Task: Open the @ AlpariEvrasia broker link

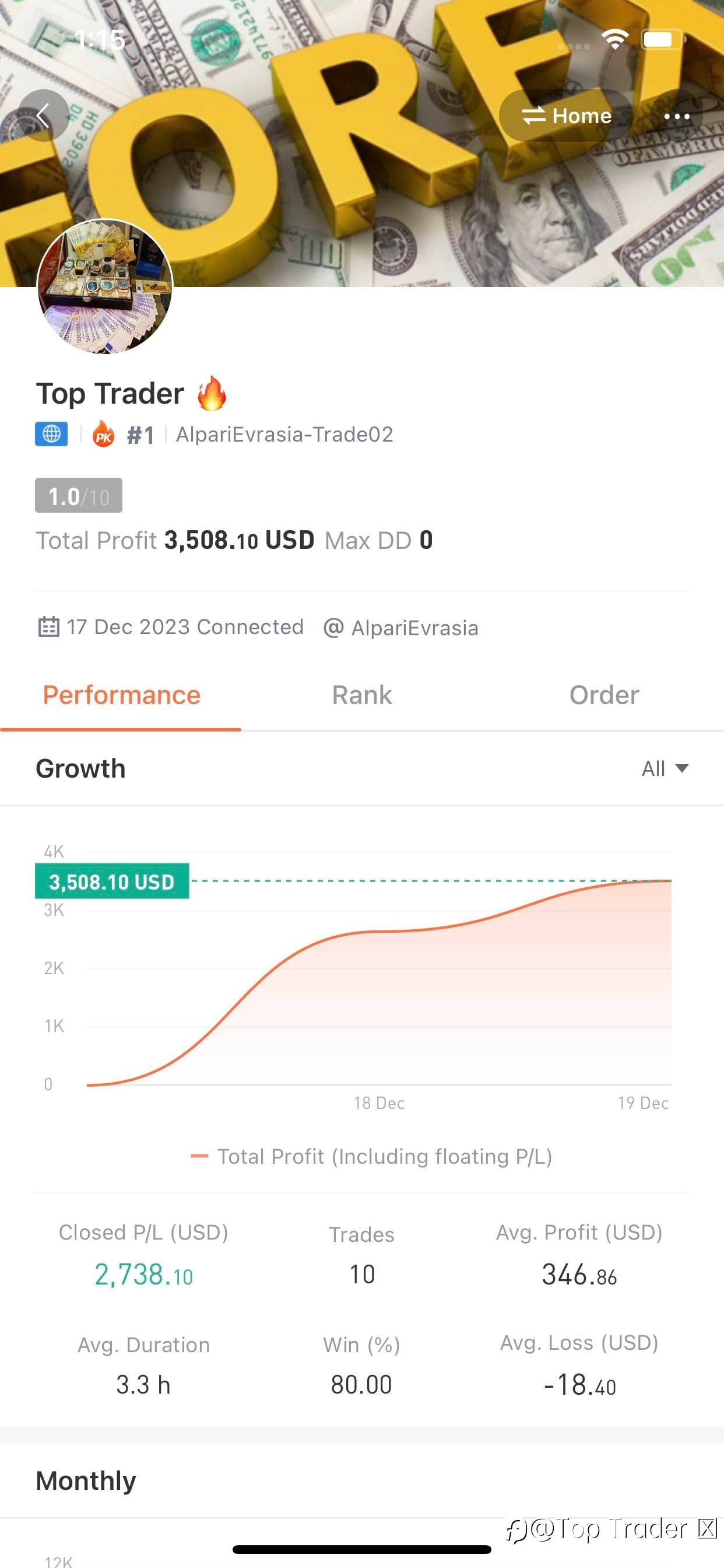Action: click(x=401, y=628)
